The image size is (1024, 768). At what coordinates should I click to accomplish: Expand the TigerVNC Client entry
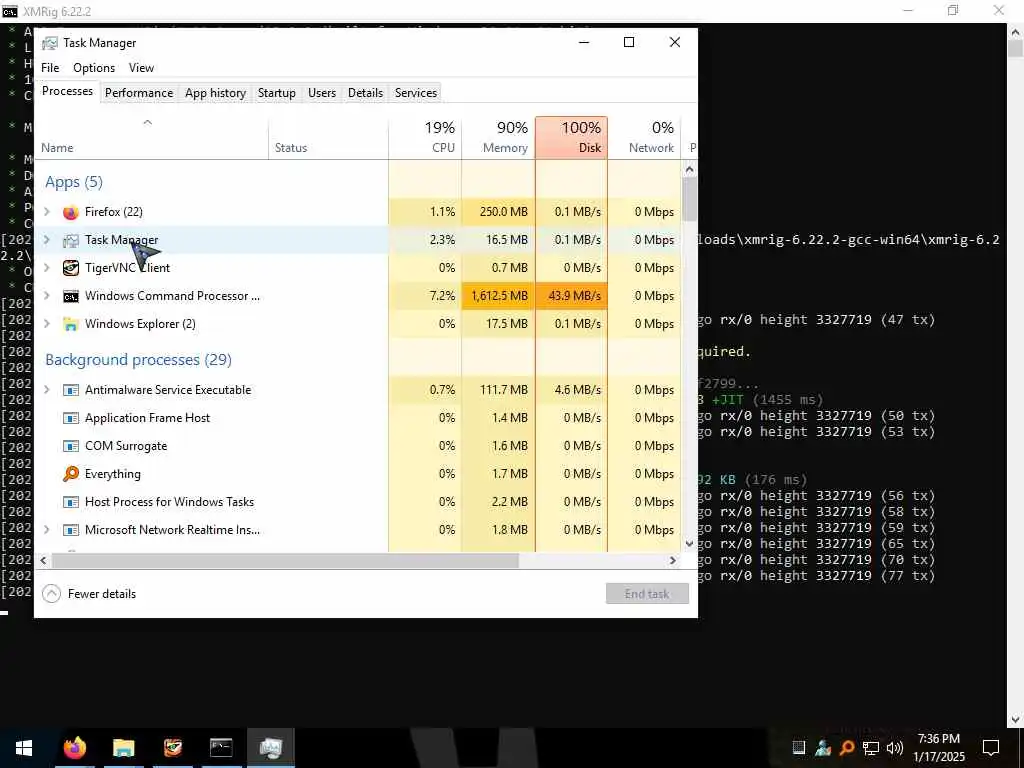46,268
